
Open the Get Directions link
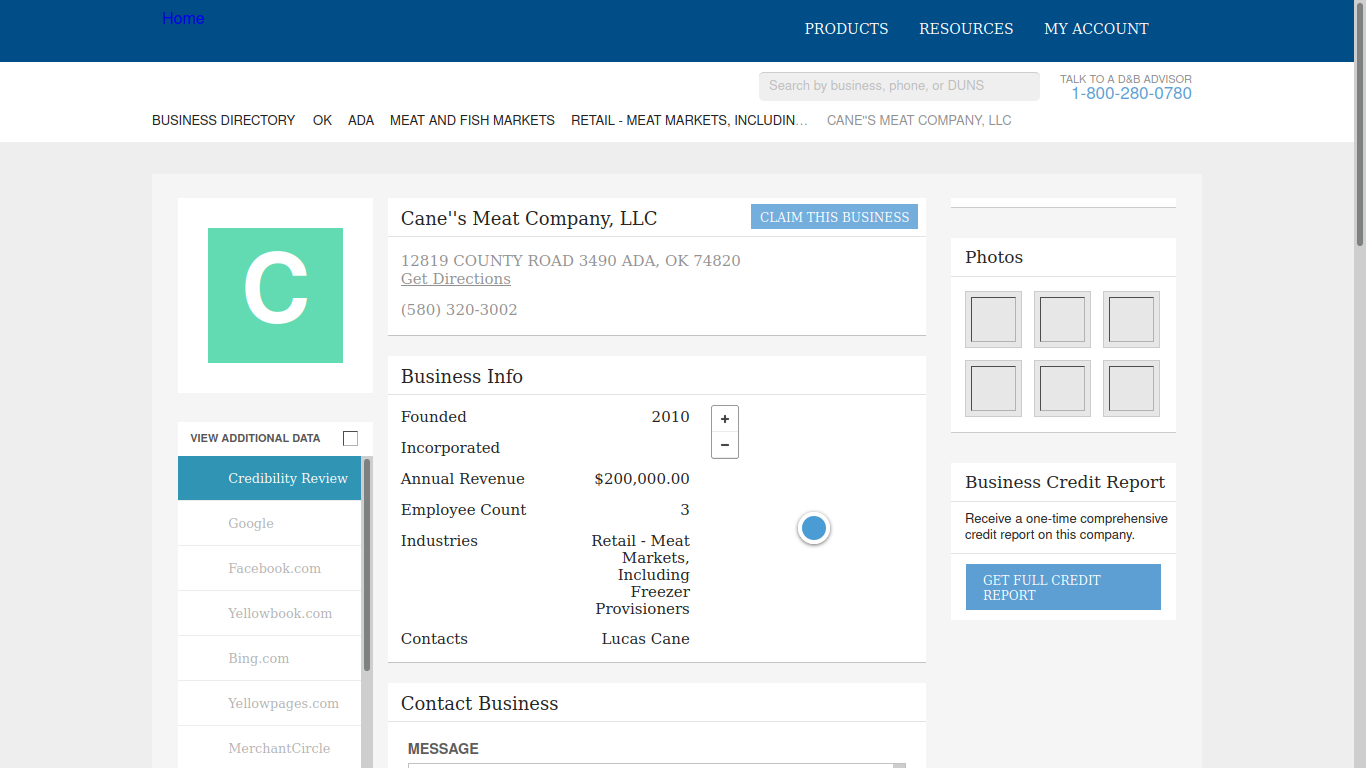pyautogui.click(x=456, y=279)
